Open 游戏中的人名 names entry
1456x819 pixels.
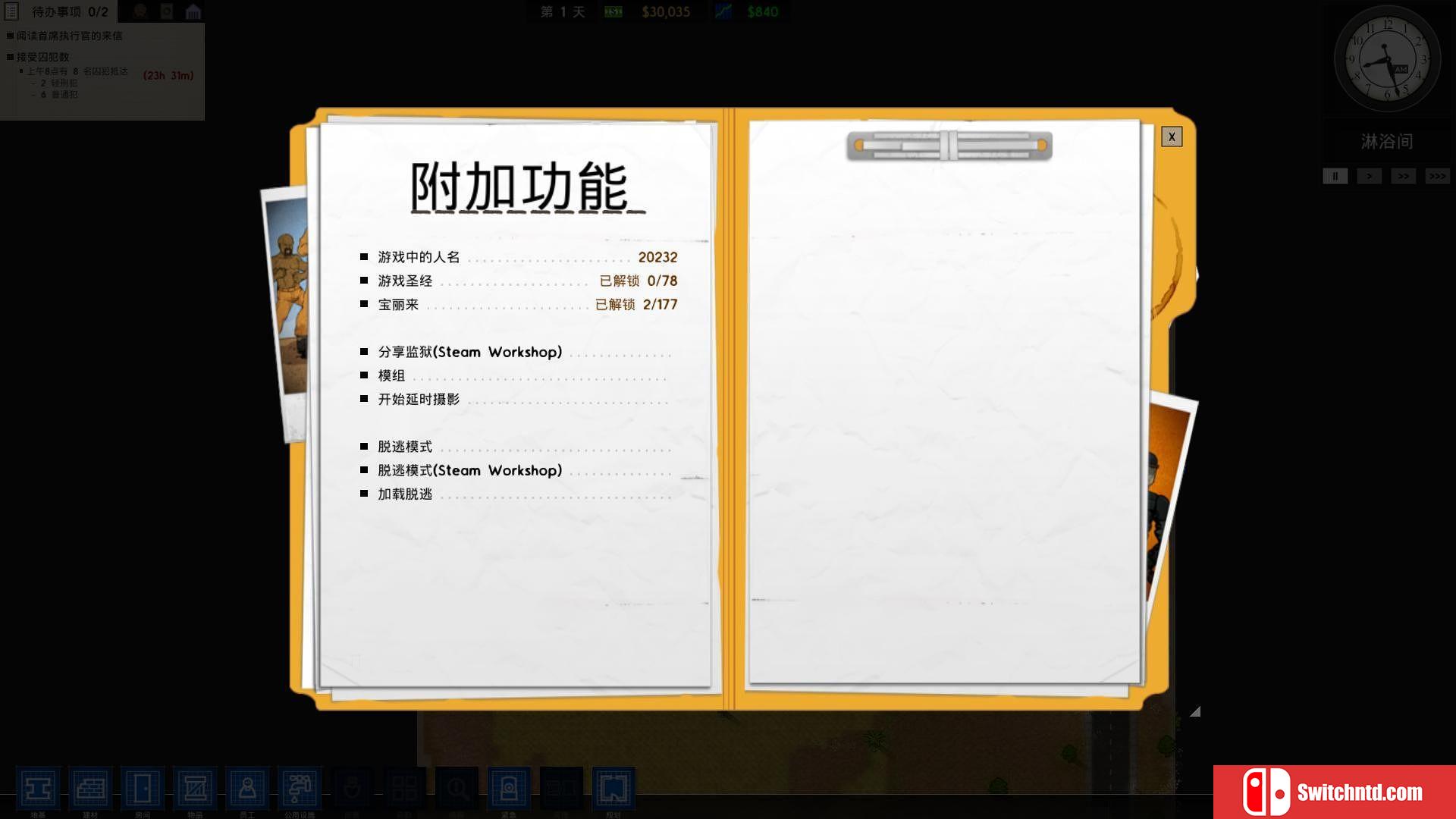(419, 257)
